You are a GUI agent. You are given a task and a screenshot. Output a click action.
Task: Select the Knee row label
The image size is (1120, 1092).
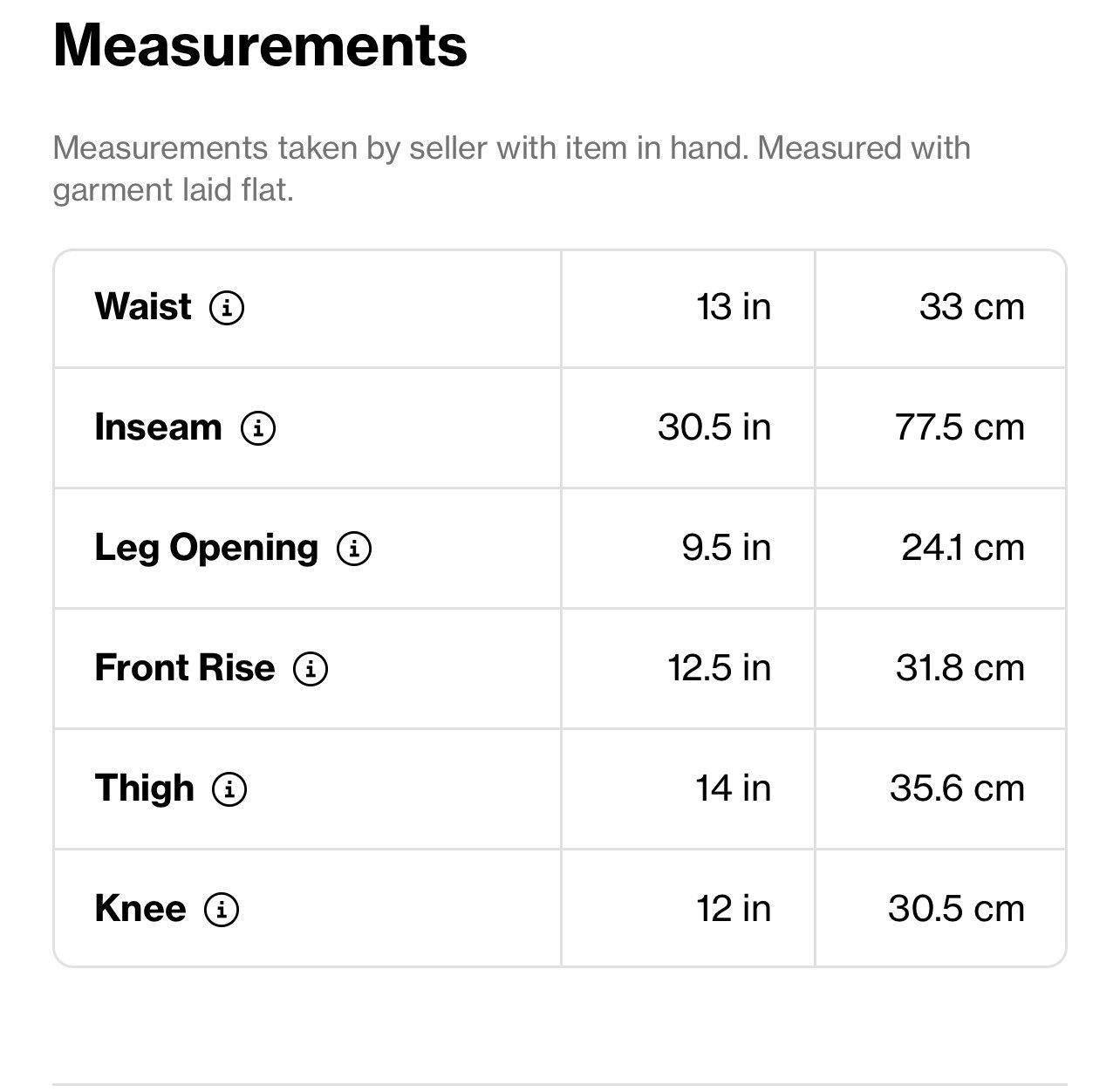tap(140, 909)
